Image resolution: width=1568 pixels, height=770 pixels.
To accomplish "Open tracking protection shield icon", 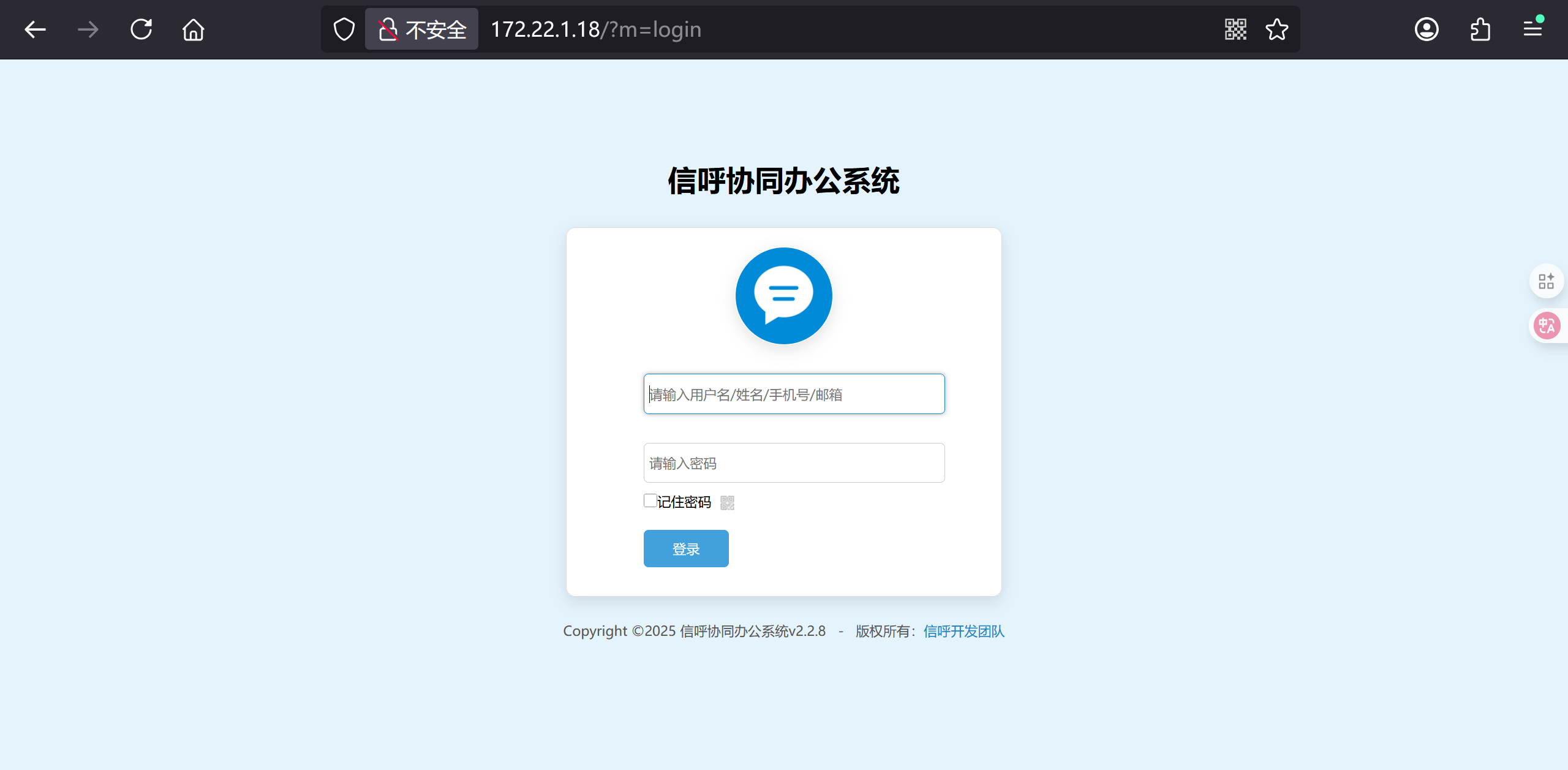I will [x=344, y=29].
